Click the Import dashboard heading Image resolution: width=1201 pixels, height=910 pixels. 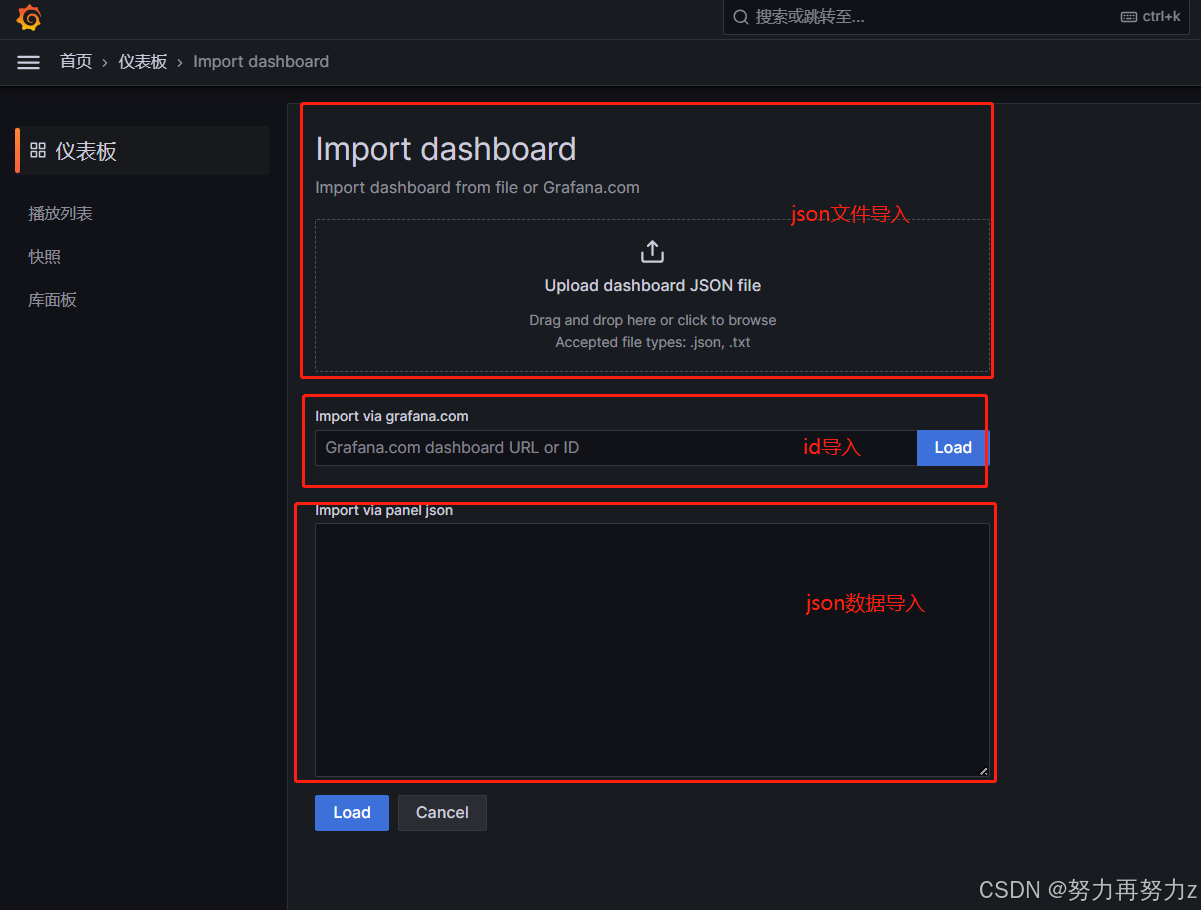coord(446,149)
